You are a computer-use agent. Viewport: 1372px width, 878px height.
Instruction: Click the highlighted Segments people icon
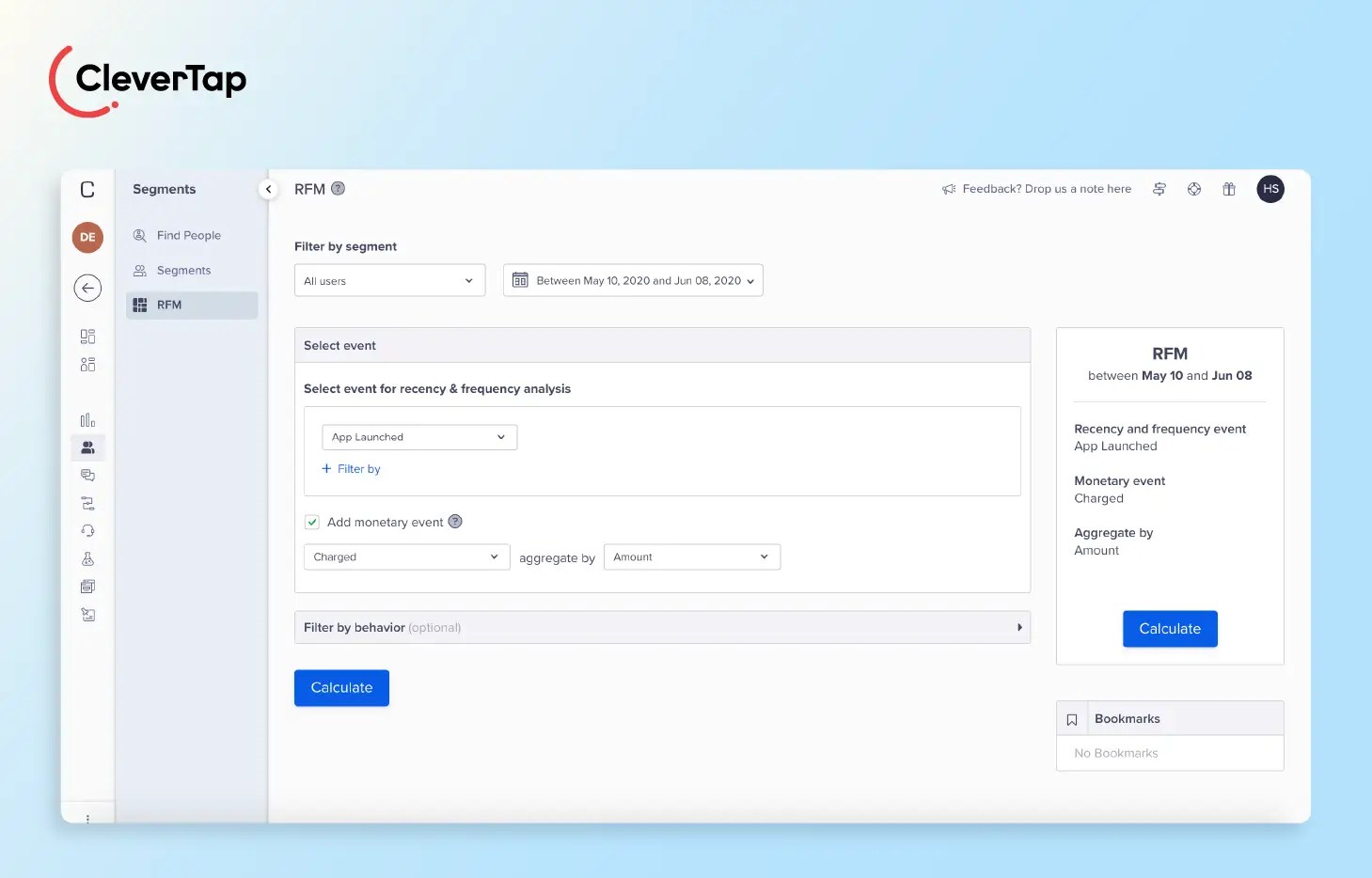click(x=87, y=447)
